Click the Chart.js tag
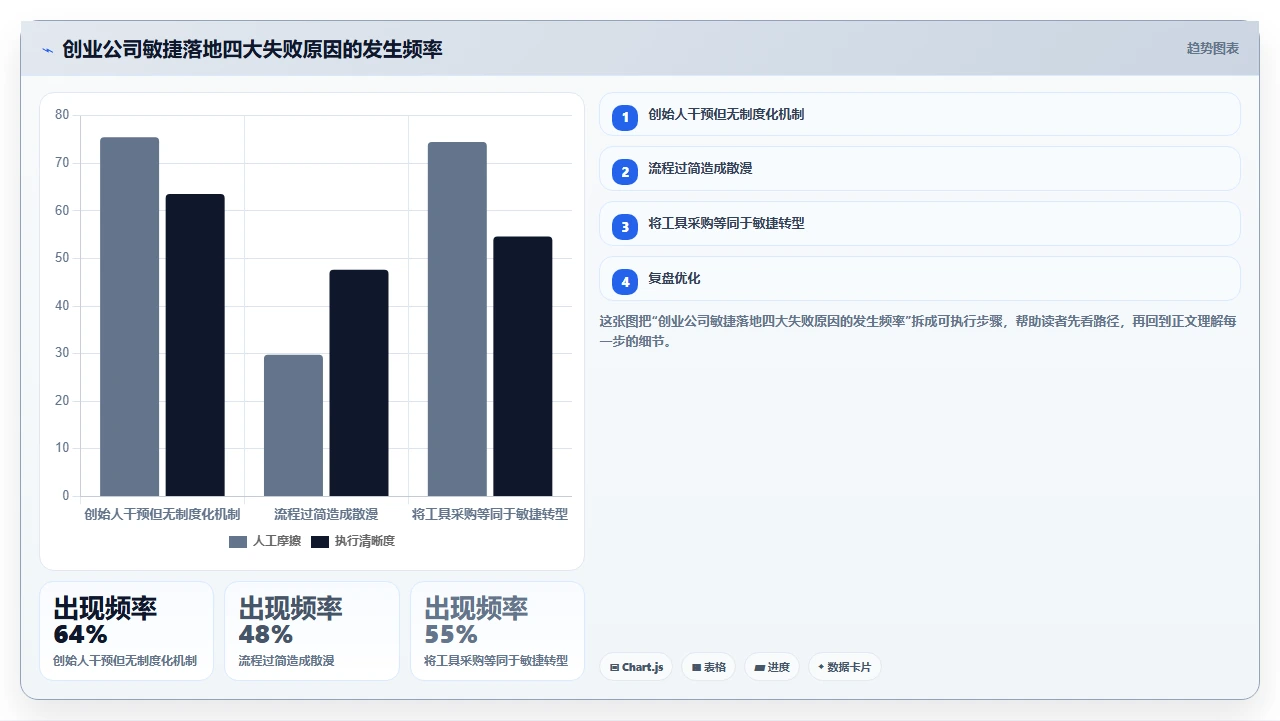The width and height of the screenshot is (1280, 721). pyautogui.click(x=636, y=667)
